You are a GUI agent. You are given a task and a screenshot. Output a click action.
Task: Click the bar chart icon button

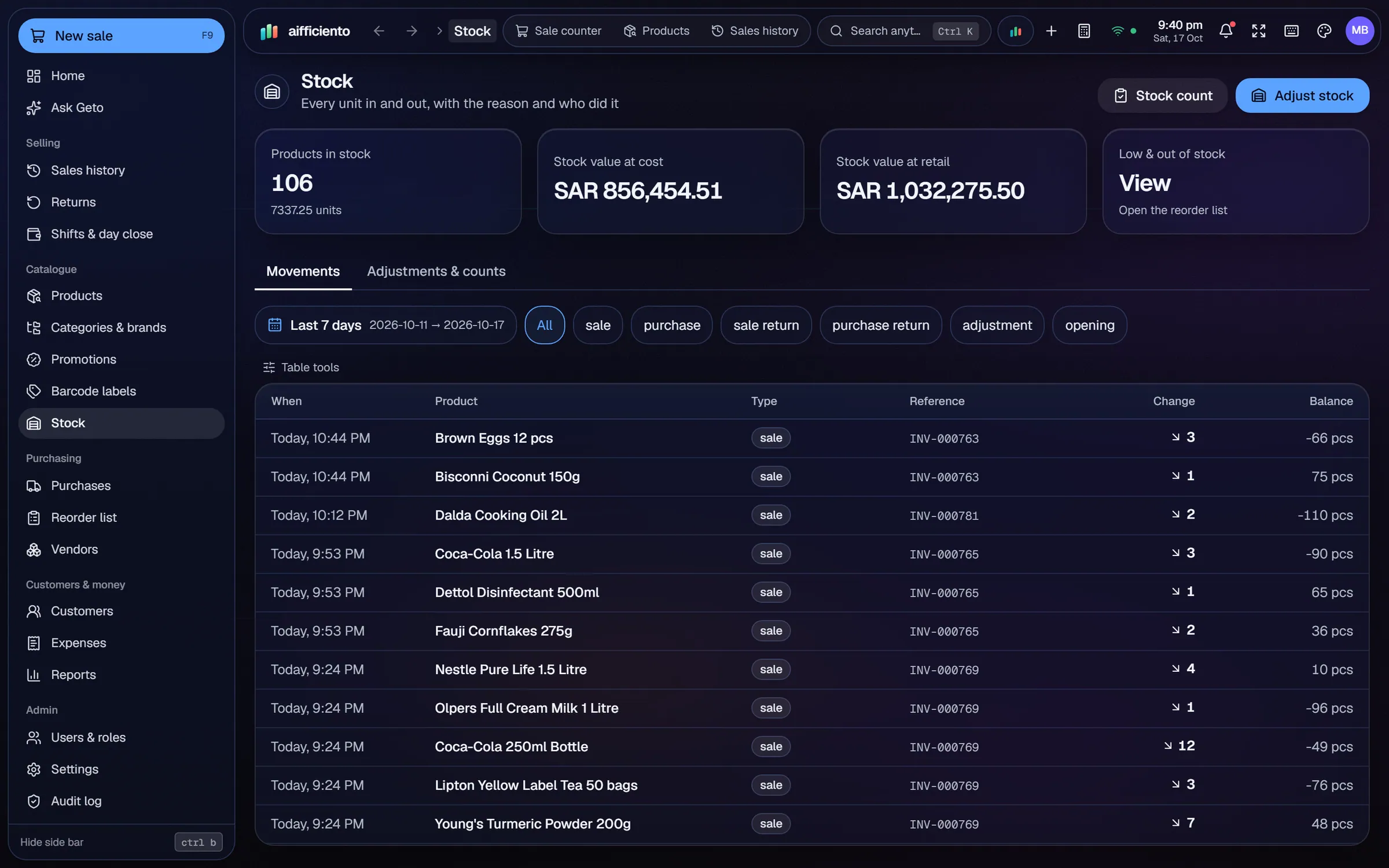click(1016, 31)
